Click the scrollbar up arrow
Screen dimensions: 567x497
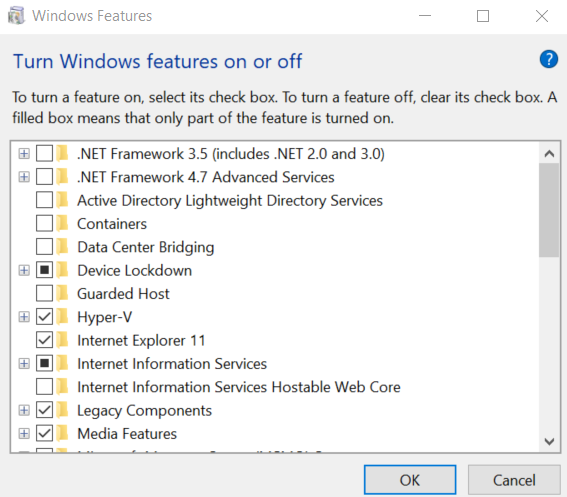click(549, 154)
